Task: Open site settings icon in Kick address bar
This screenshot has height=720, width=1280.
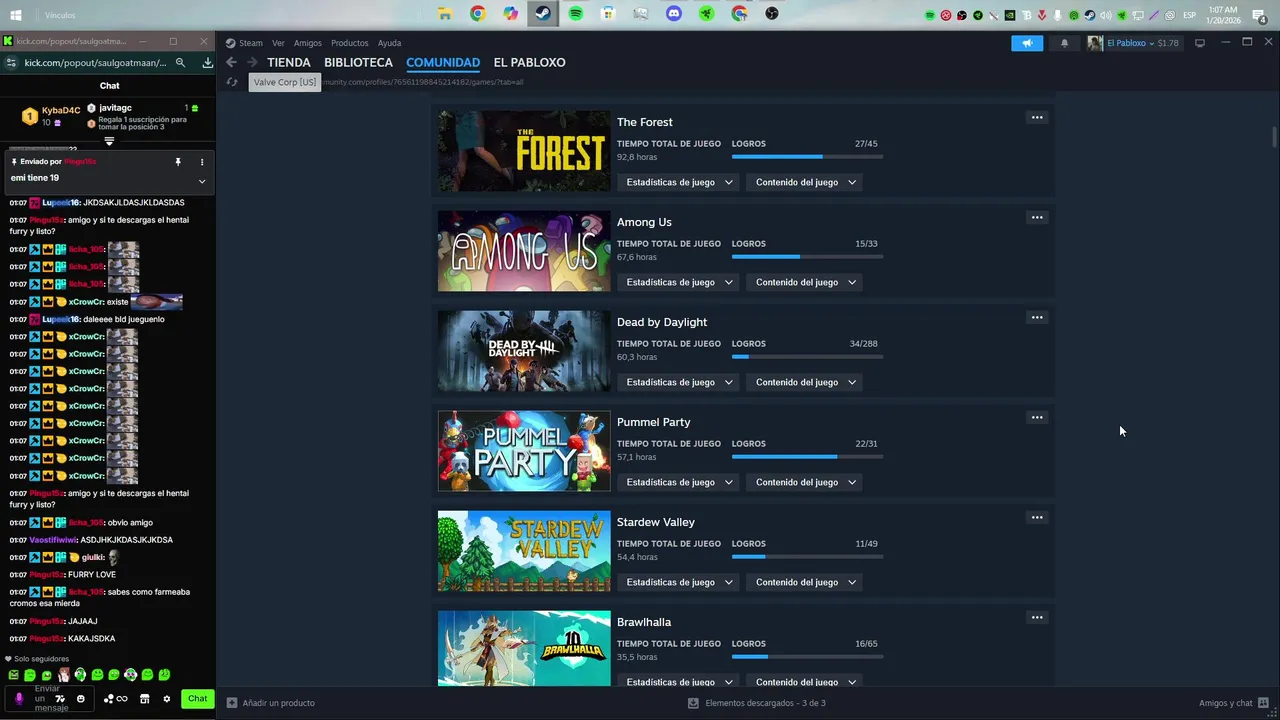Action: pos(10,62)
